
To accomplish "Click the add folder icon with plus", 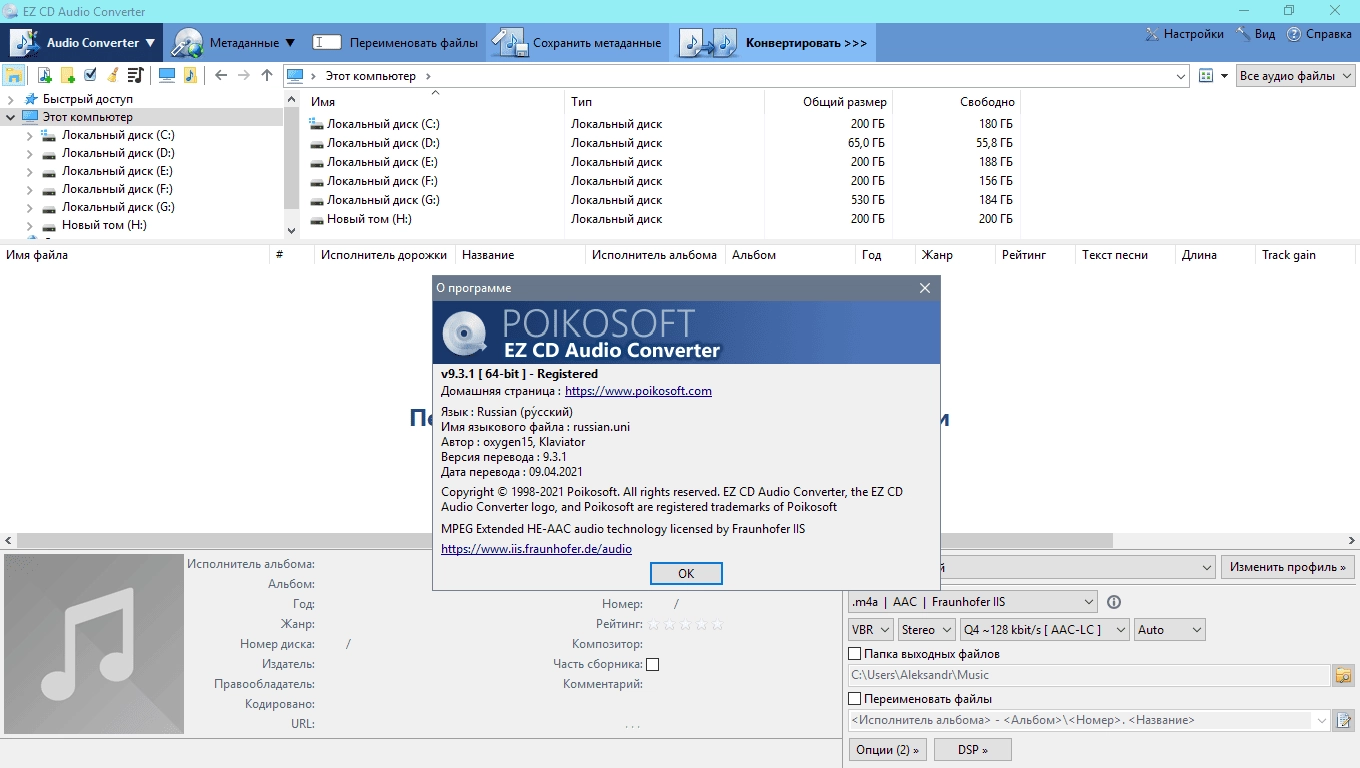I will 67,75.
